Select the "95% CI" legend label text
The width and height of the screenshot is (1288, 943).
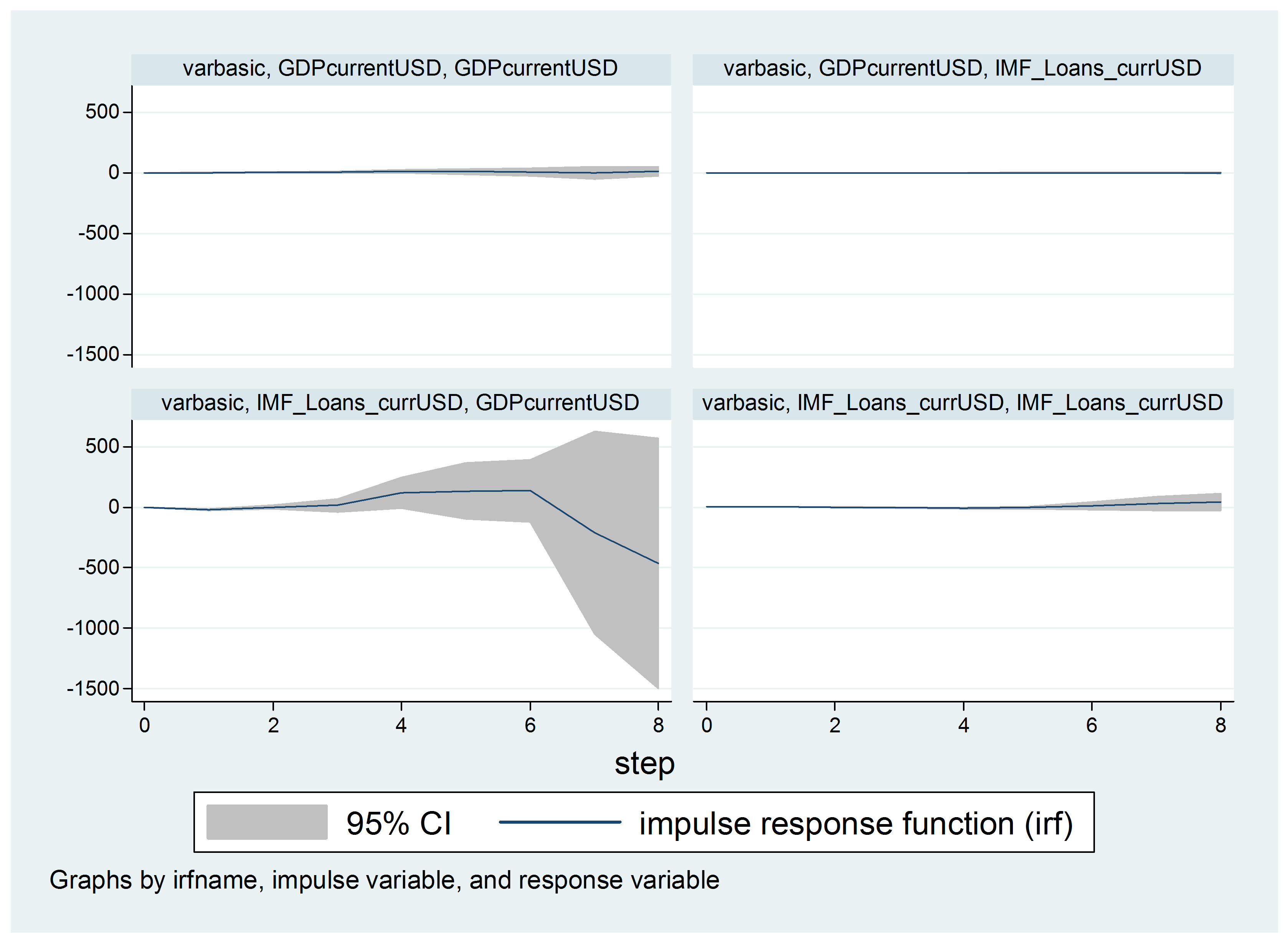398,824
